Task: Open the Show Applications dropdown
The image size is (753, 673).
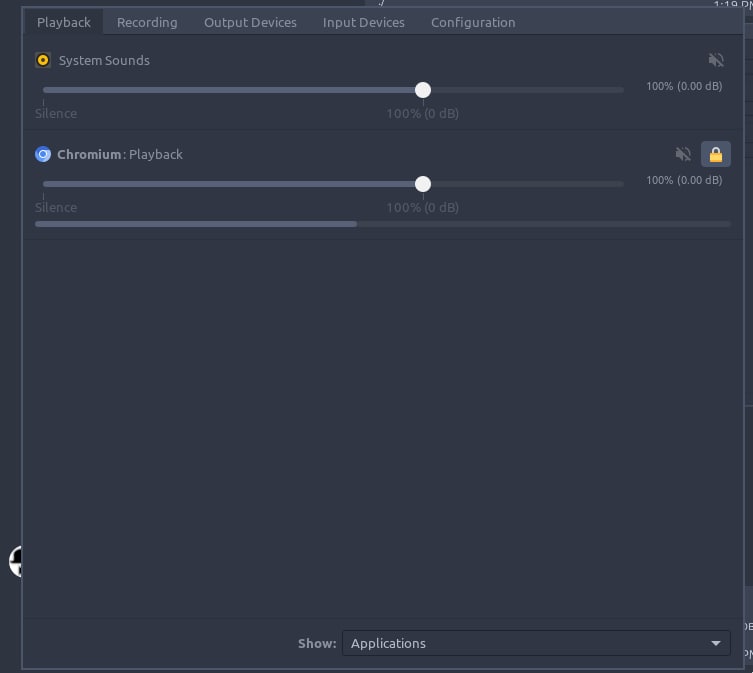Action: 536,643
